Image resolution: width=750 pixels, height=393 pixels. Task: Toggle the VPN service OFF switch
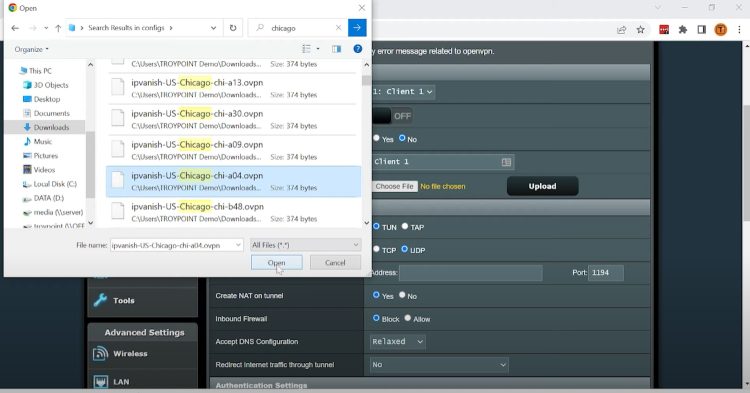(x=392, y=116)
